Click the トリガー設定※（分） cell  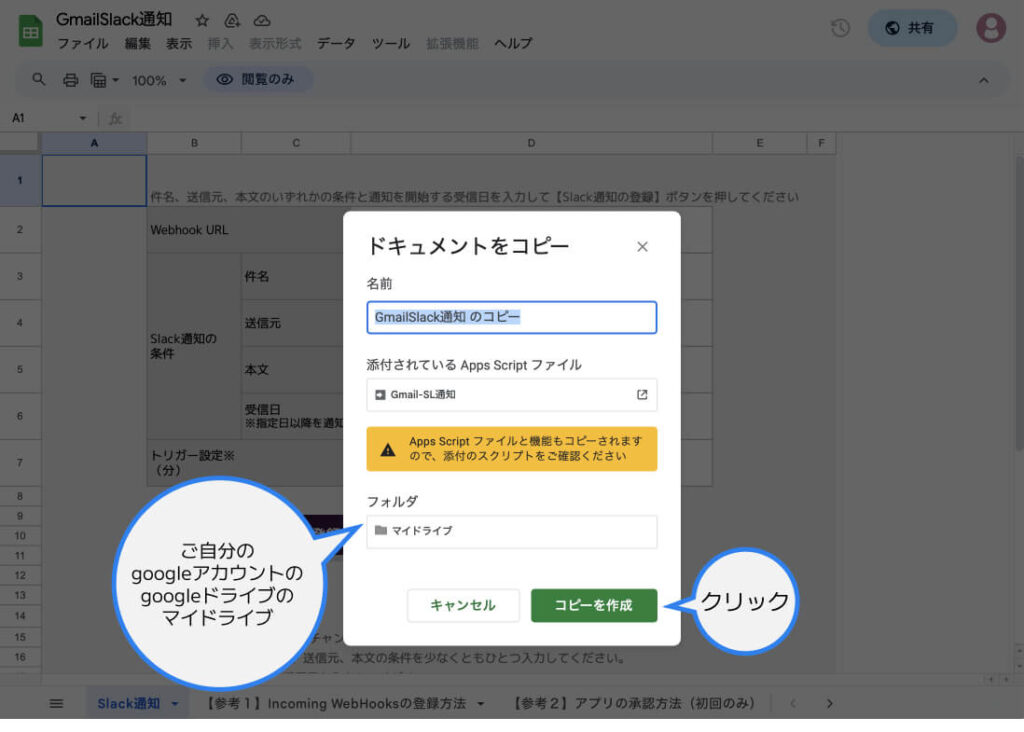click(246, 463)
